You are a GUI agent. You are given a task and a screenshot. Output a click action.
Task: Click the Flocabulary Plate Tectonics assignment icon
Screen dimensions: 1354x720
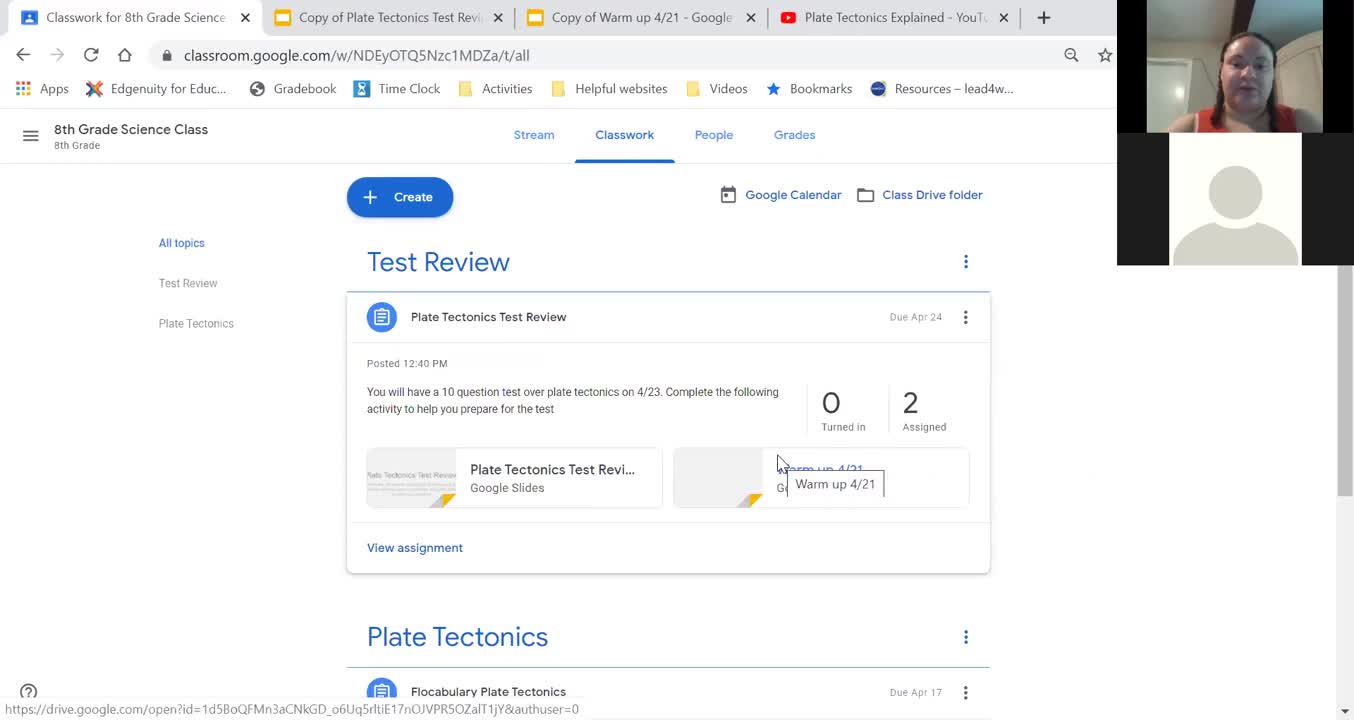point(382,691)
